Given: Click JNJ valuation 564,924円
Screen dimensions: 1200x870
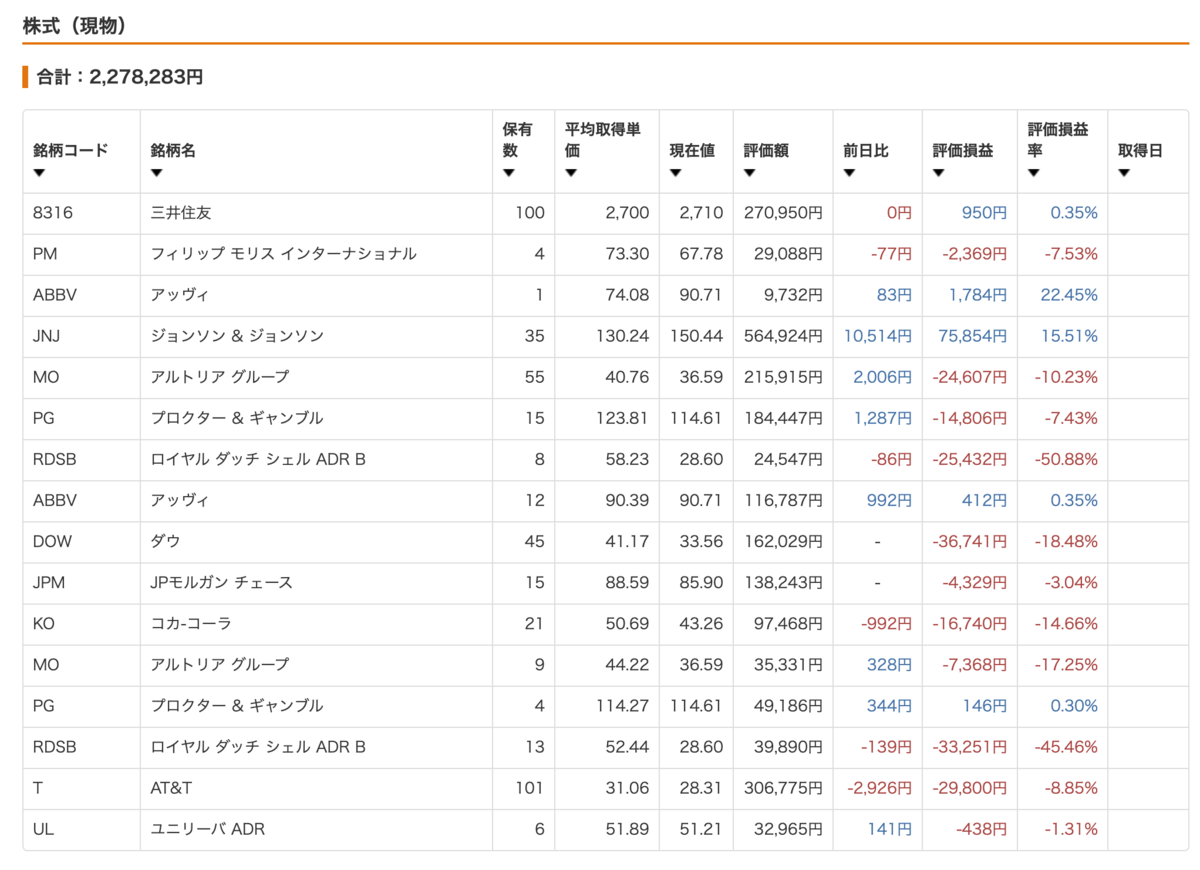Looking at the screenshot, I should (x=783, y=336).
